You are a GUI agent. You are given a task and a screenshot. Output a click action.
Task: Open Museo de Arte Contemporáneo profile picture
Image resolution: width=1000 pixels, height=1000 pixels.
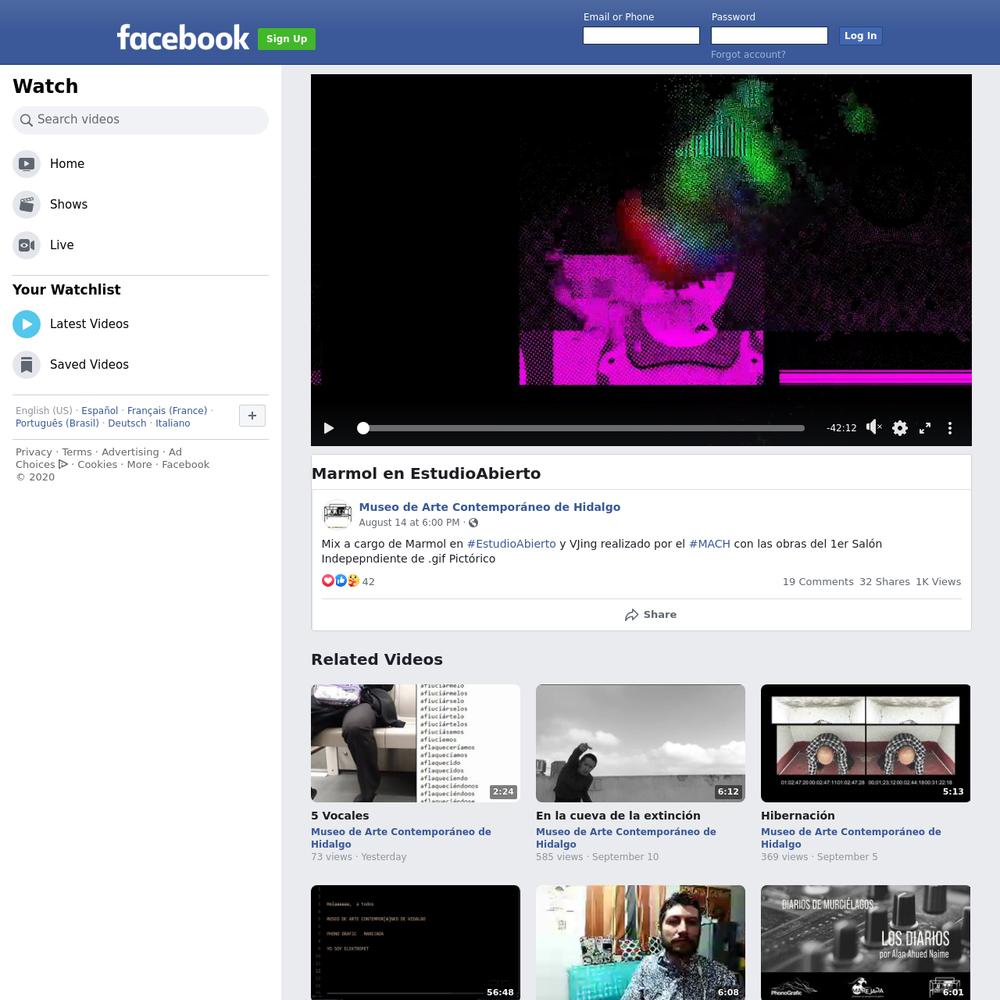coord(337,514)
